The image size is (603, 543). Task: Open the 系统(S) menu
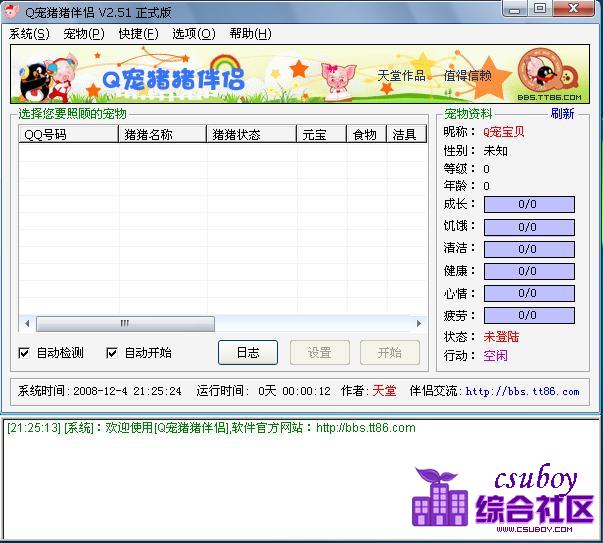(x=29, y=33)
